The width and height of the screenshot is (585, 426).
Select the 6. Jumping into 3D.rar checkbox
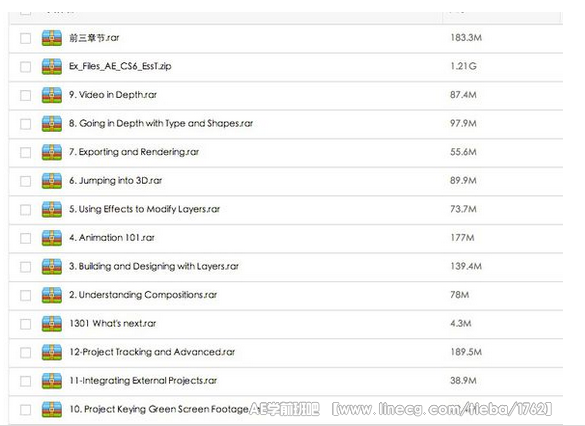[25, 181]
